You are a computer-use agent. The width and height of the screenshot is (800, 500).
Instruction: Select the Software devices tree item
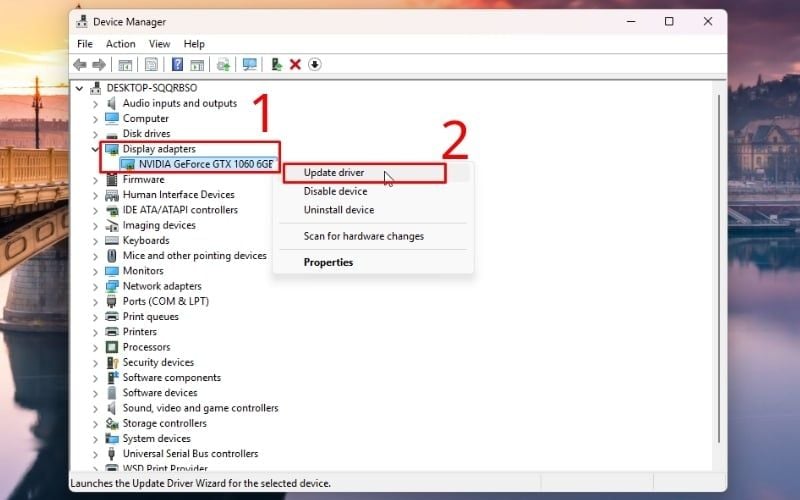(x=160, y=393)
